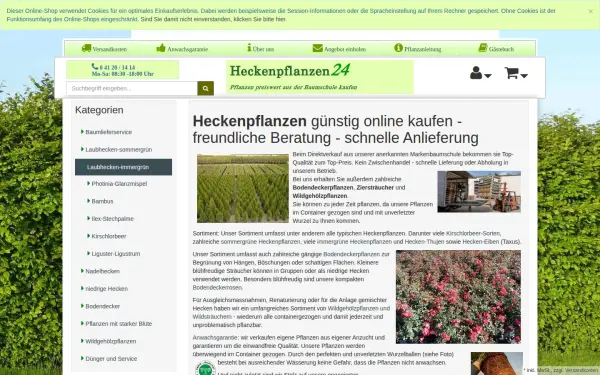
Task: Open Angebot einholen page
Action: pyautogui.click(x=345, y=49)
